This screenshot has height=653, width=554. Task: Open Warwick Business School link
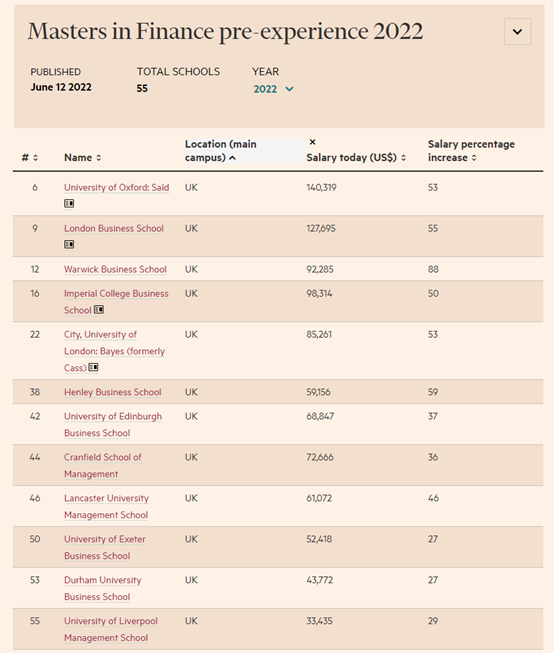point(115,269)
